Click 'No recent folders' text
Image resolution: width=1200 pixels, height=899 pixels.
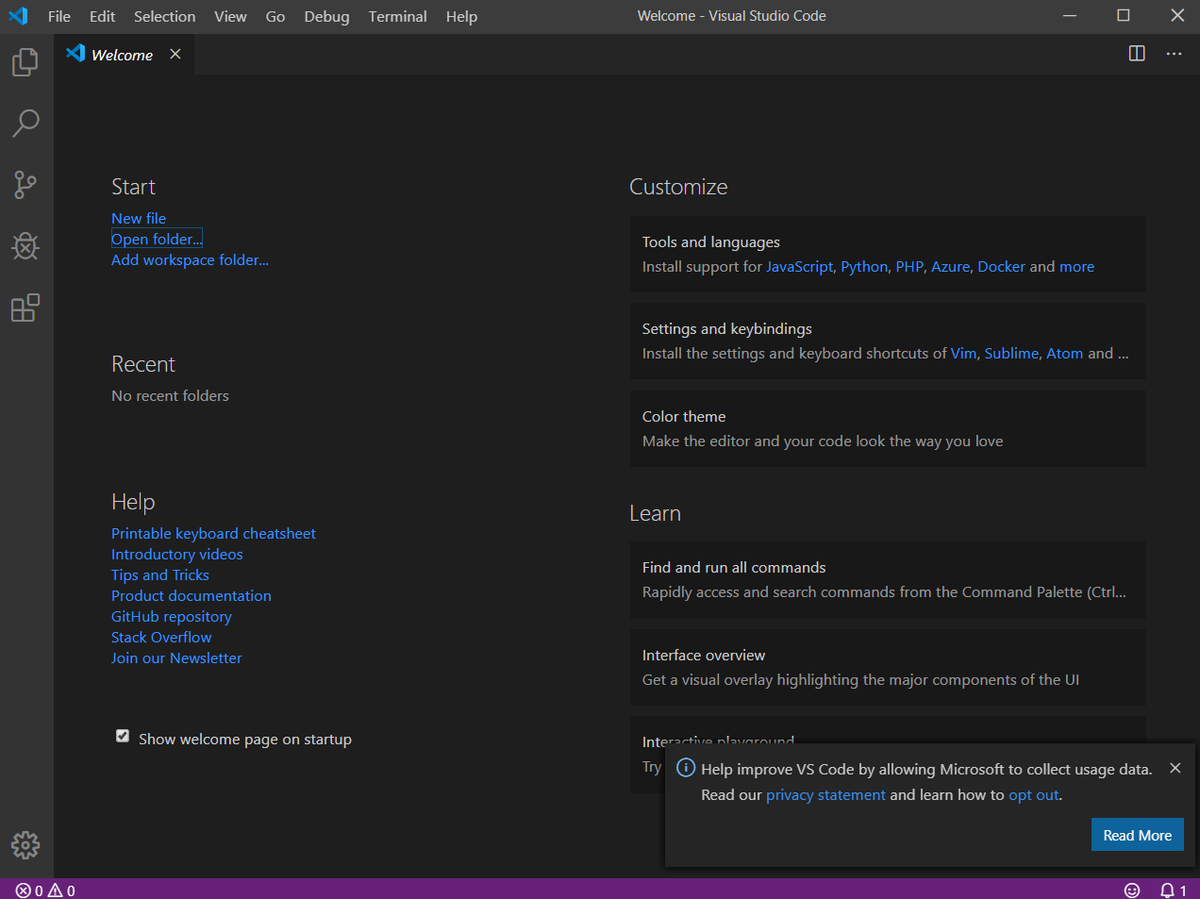[170, 396]
